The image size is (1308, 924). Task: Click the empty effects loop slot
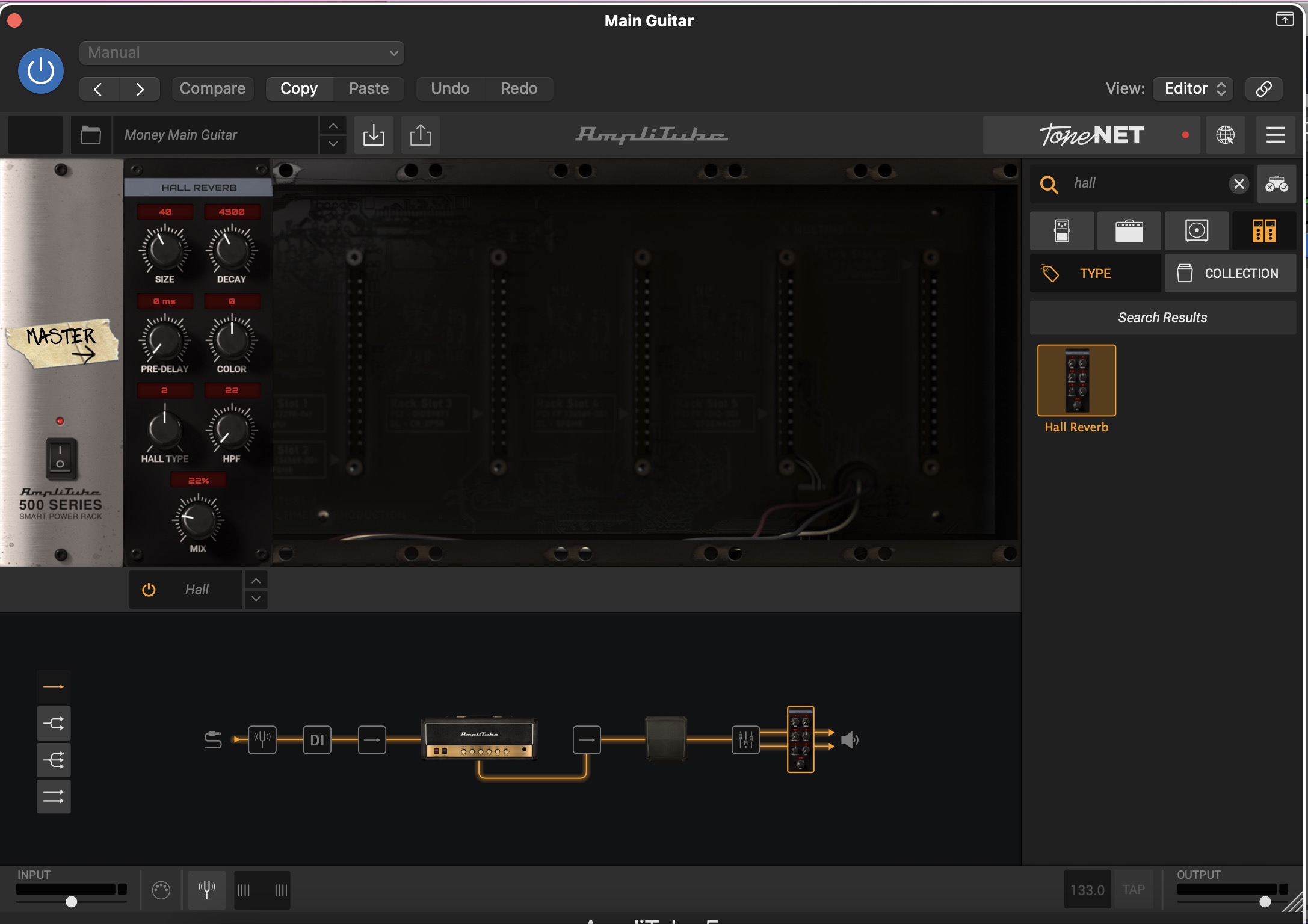587,739
